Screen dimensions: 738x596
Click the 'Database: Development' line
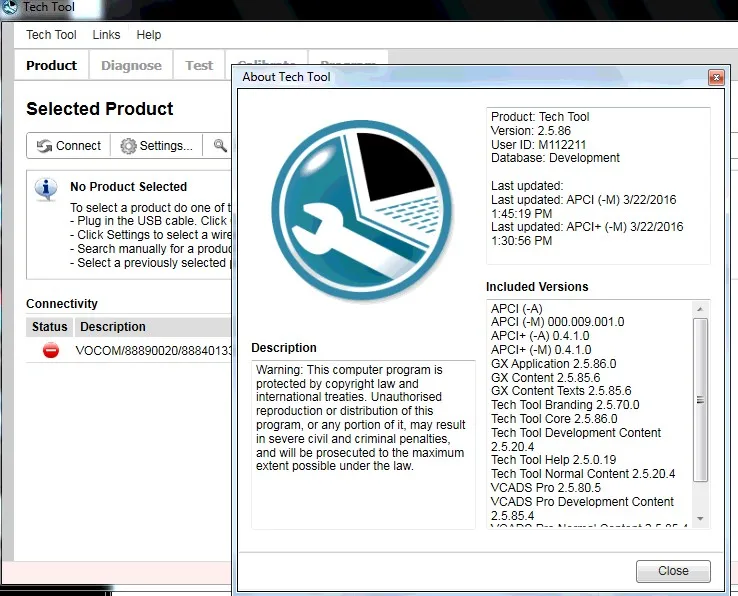pyautogui.click(x=555, y=158)
